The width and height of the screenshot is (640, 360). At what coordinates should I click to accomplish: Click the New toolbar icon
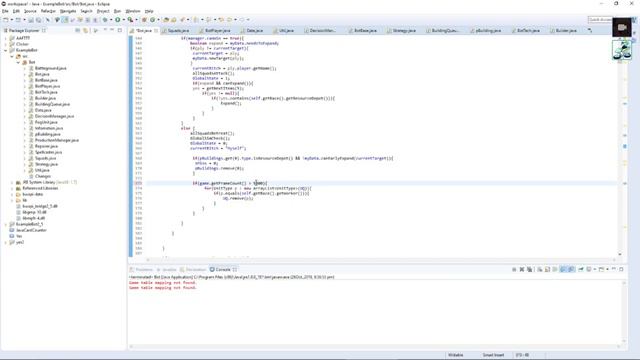(x=6, y=20)
